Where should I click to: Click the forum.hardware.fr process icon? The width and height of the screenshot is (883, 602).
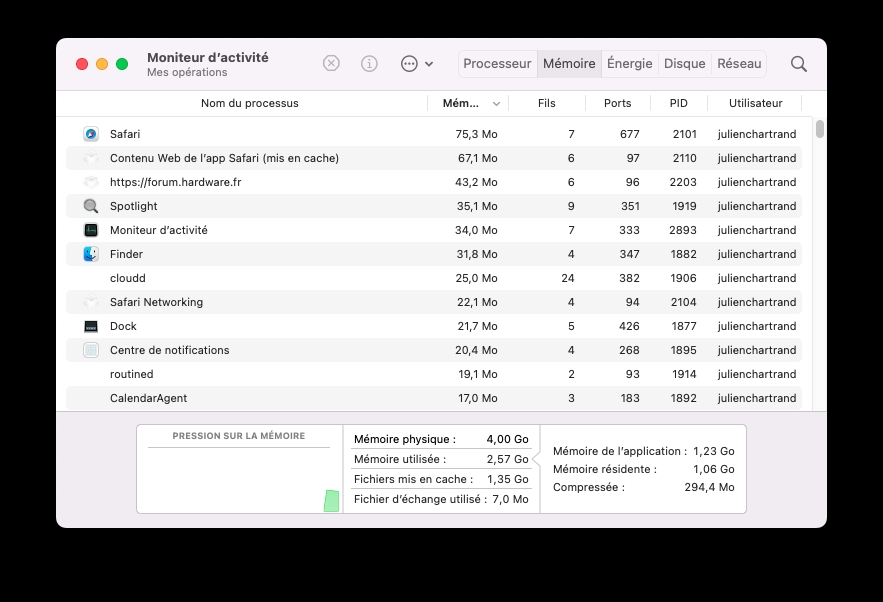(91, 182)
